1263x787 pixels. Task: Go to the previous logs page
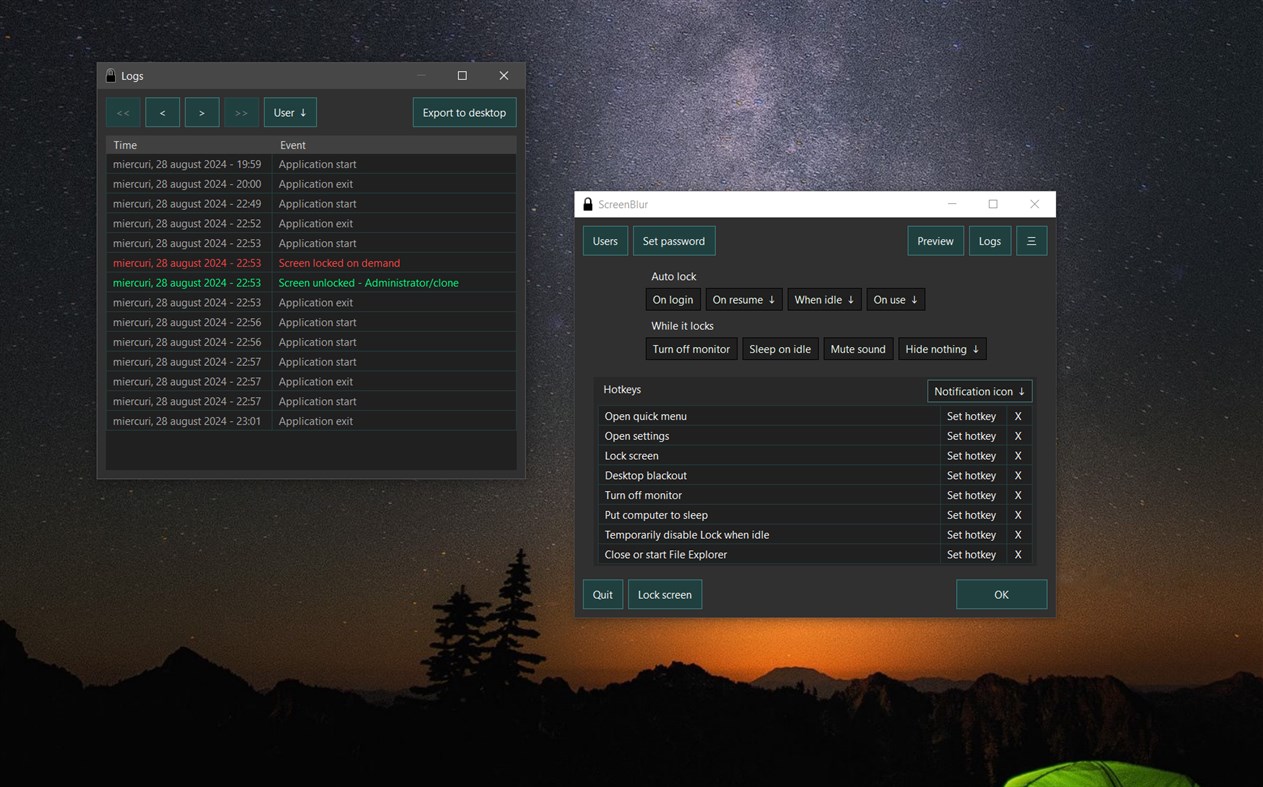tap(162, 112)
